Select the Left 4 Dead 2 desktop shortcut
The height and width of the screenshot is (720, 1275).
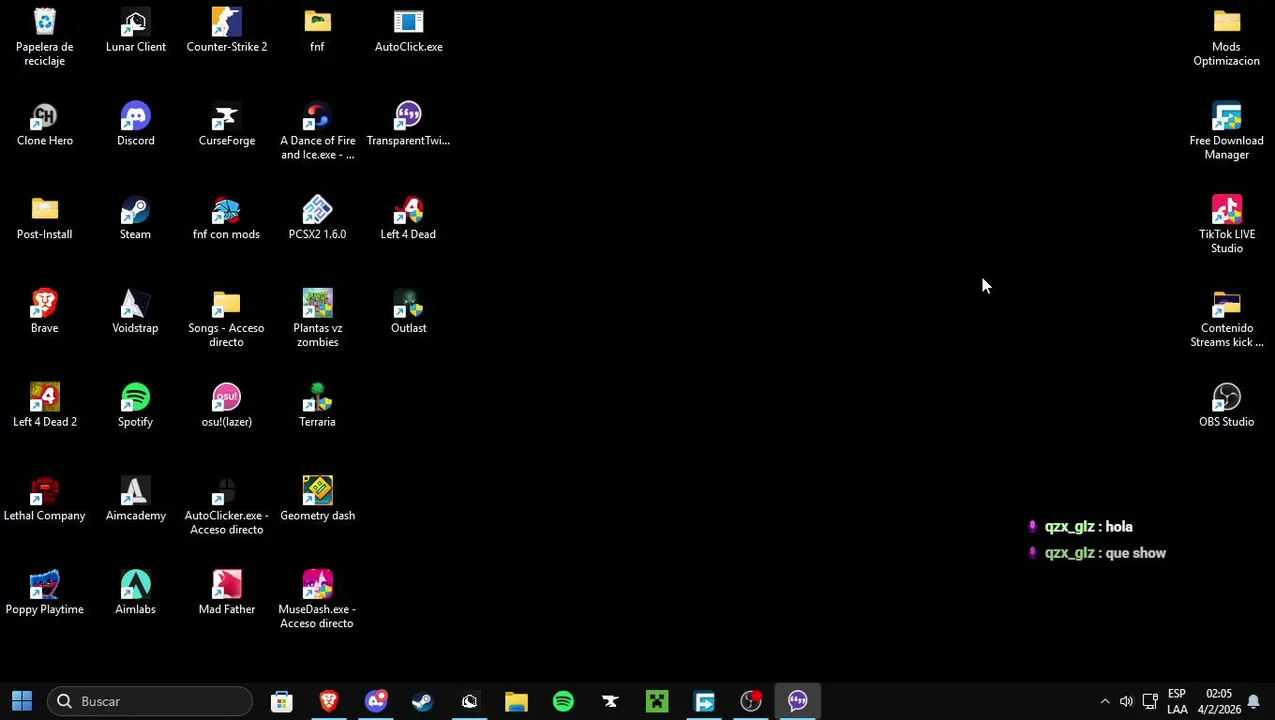click(44, 406)
